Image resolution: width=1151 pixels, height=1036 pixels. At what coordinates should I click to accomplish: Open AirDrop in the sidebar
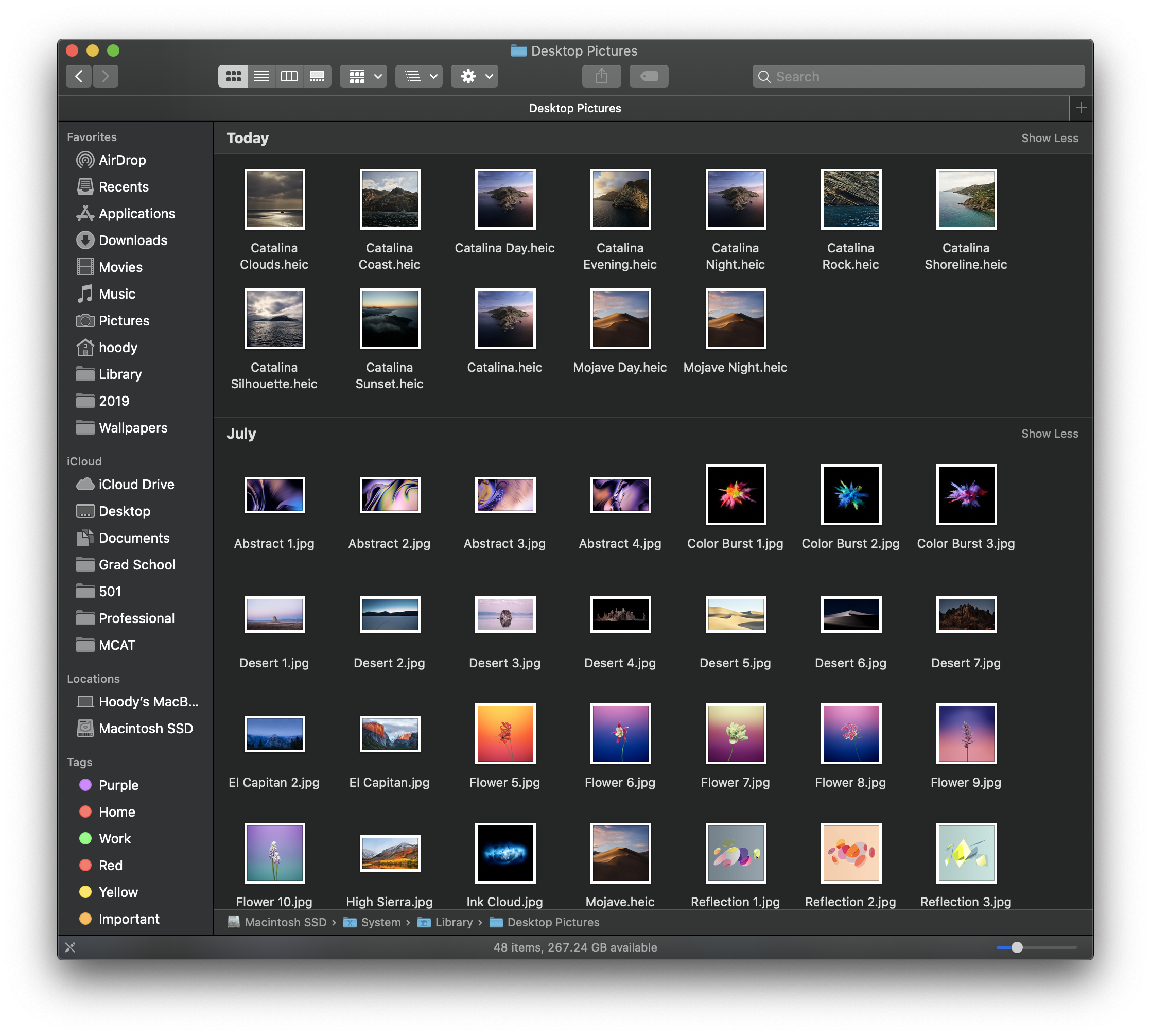point(122,160)
